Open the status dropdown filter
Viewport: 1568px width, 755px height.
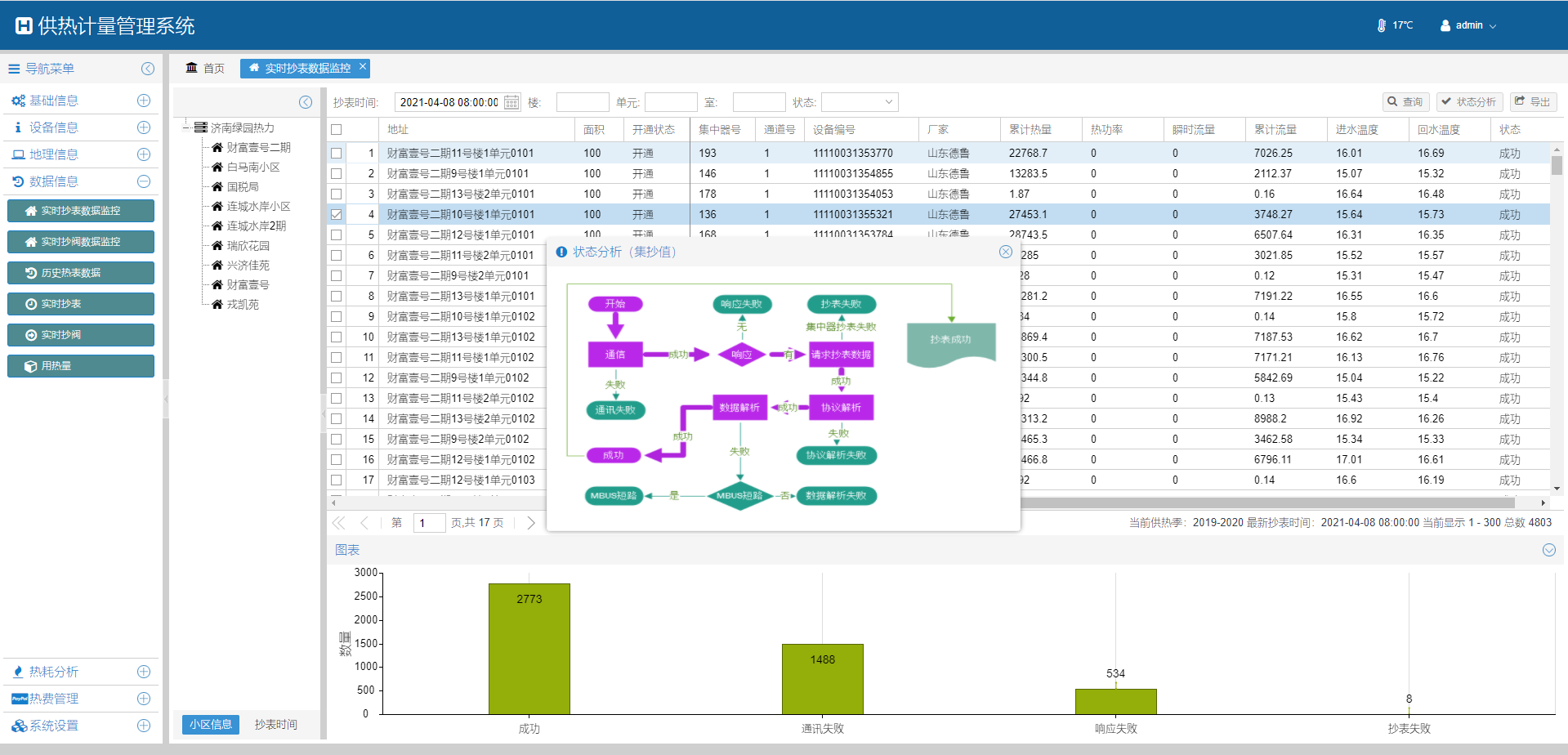(860, 102)
